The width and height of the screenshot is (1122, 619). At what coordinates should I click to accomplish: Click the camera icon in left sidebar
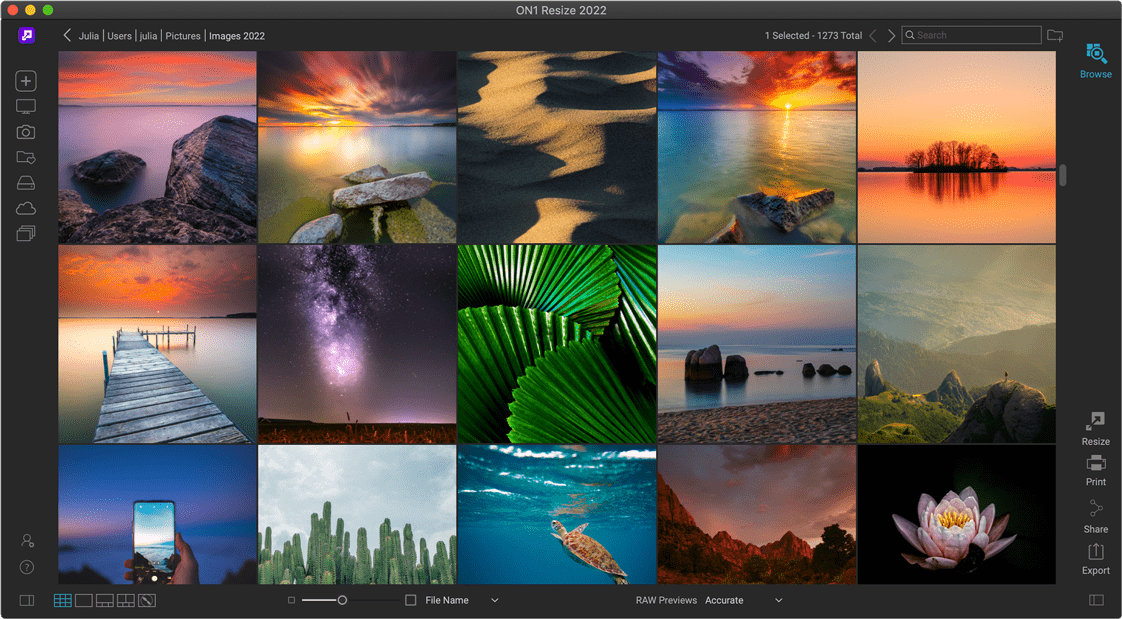click(26, 132)
